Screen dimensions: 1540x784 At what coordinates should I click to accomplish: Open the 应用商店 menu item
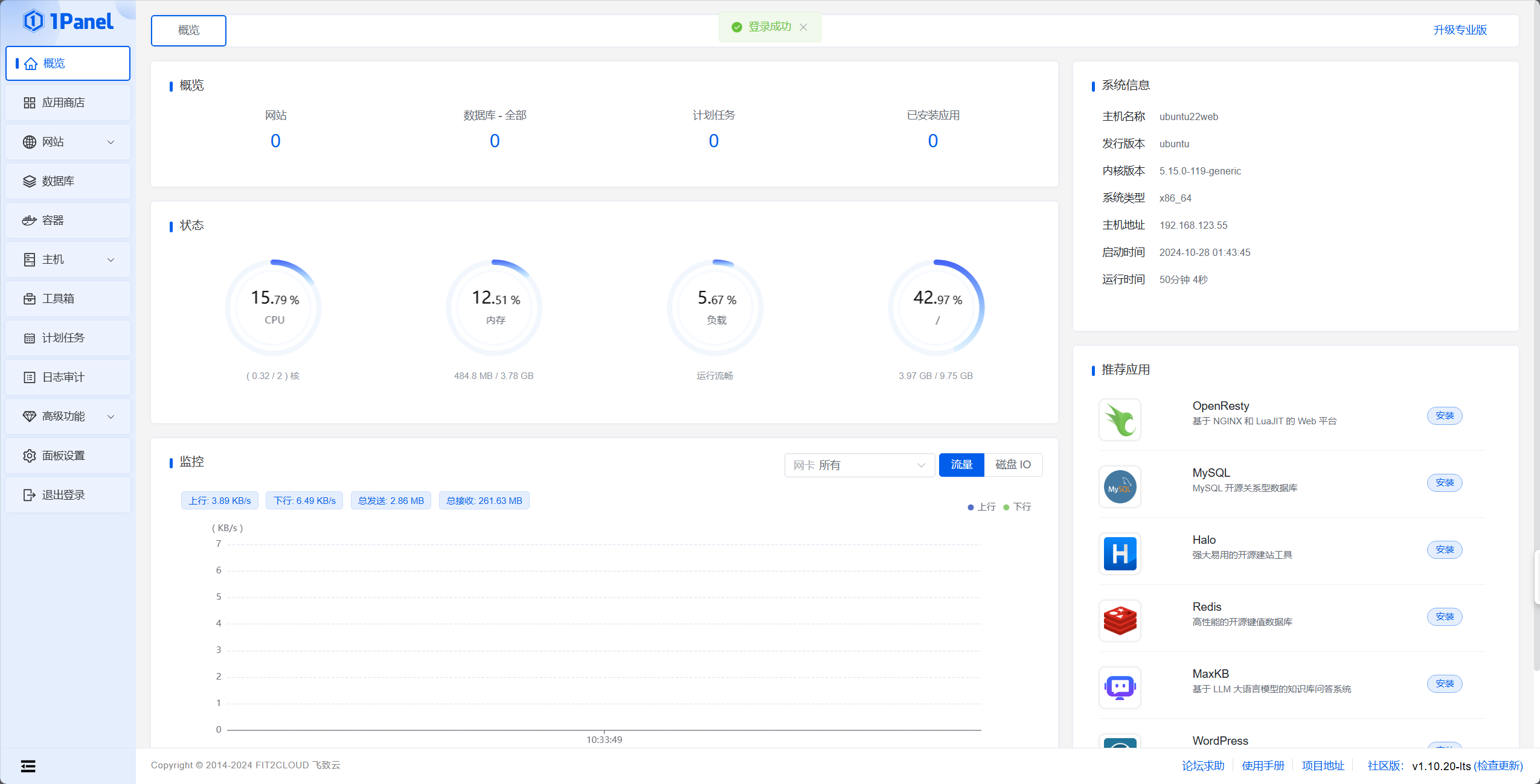pyautogui.click(x=68, y=103)
